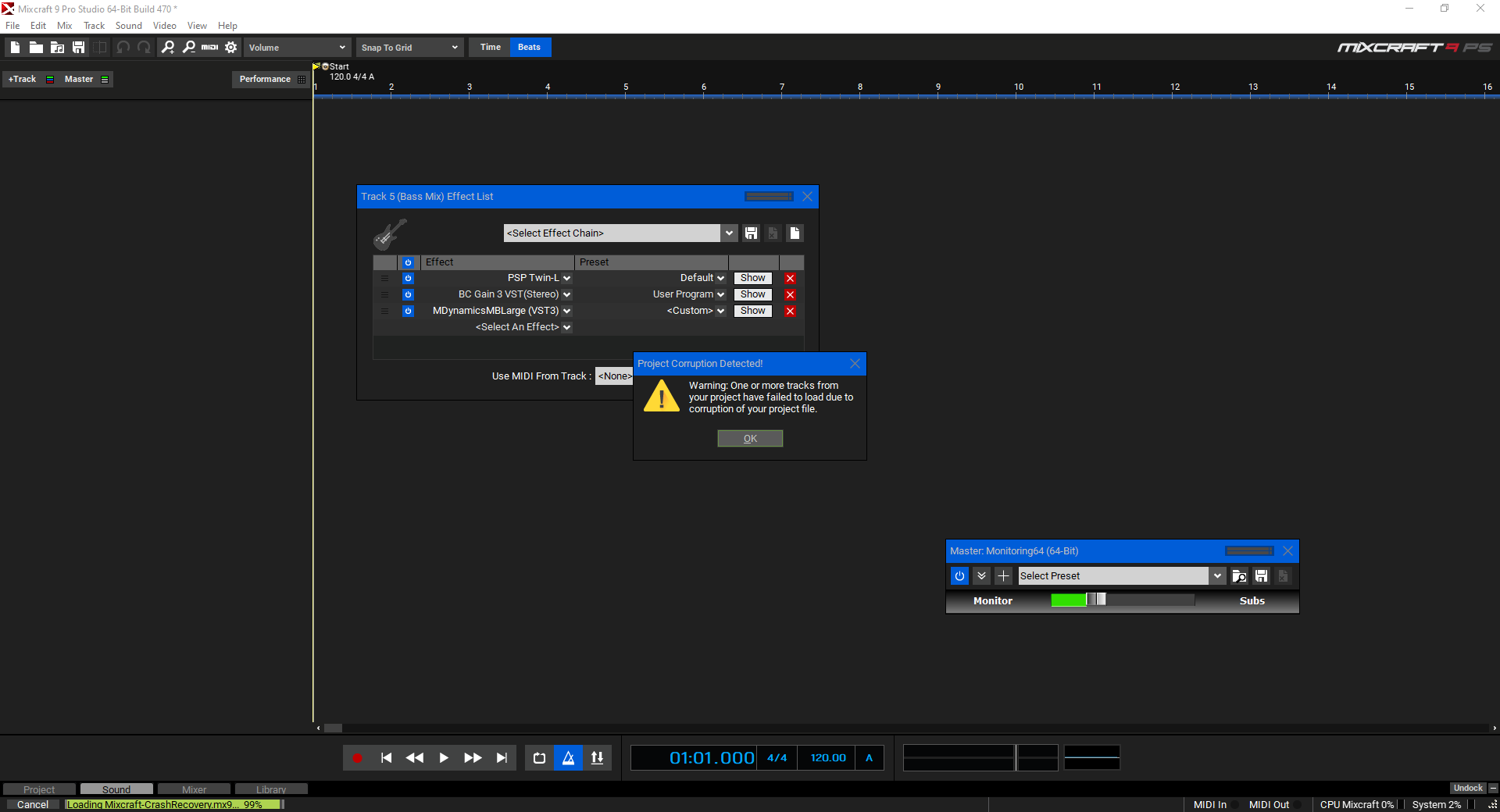Viewport: 1500px width, 812px height.
Task: Open Default preset dropdown for PSP Twin-L
Action: click(x=721, y=279)
